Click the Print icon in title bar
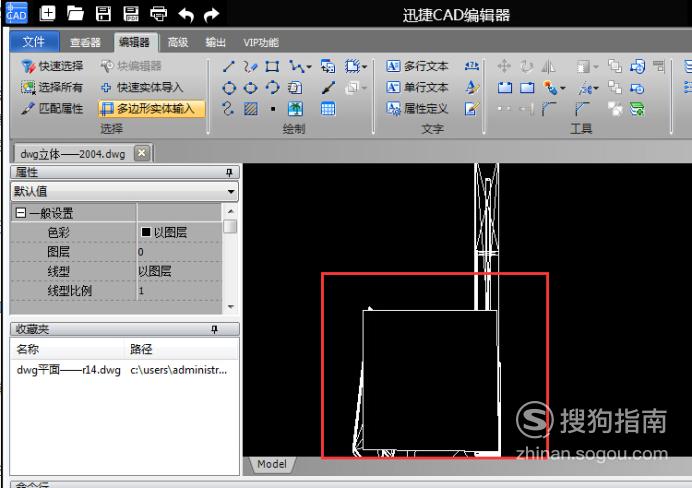 158,14
